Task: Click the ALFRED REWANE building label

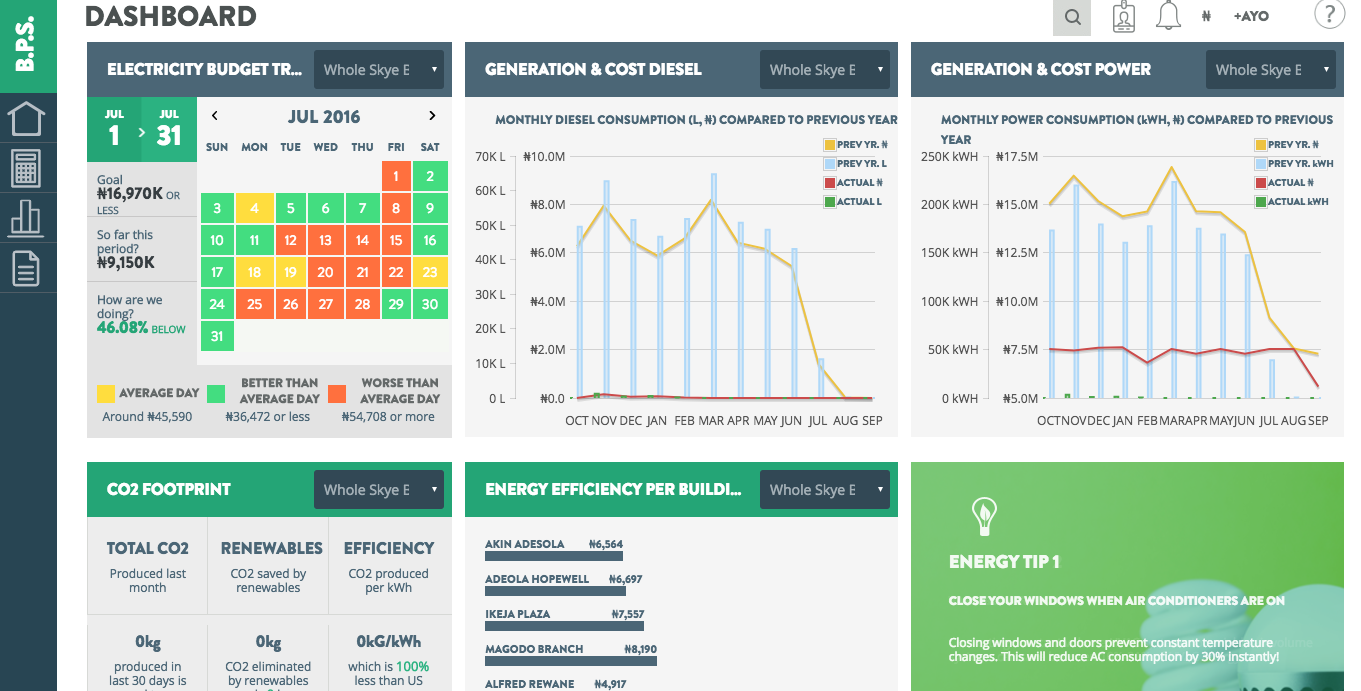Action: [530, 684]
